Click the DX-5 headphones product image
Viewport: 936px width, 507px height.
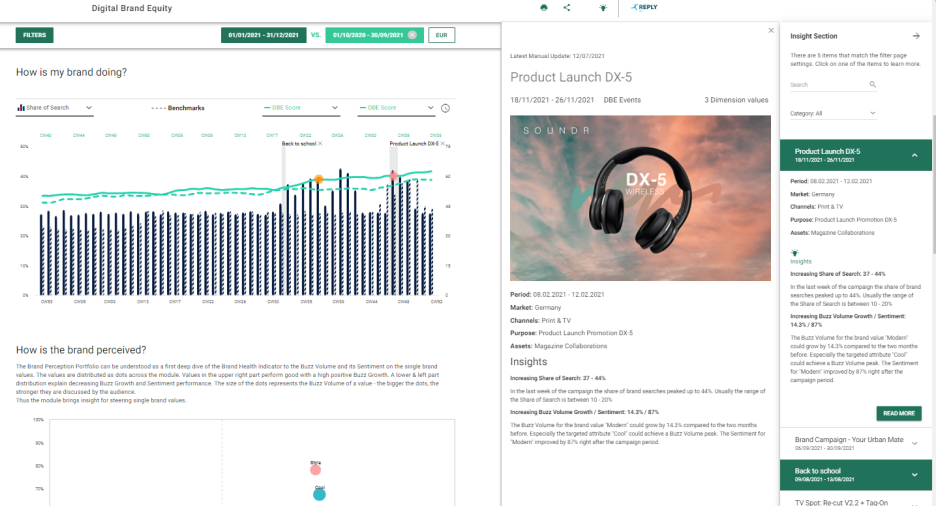640,198
